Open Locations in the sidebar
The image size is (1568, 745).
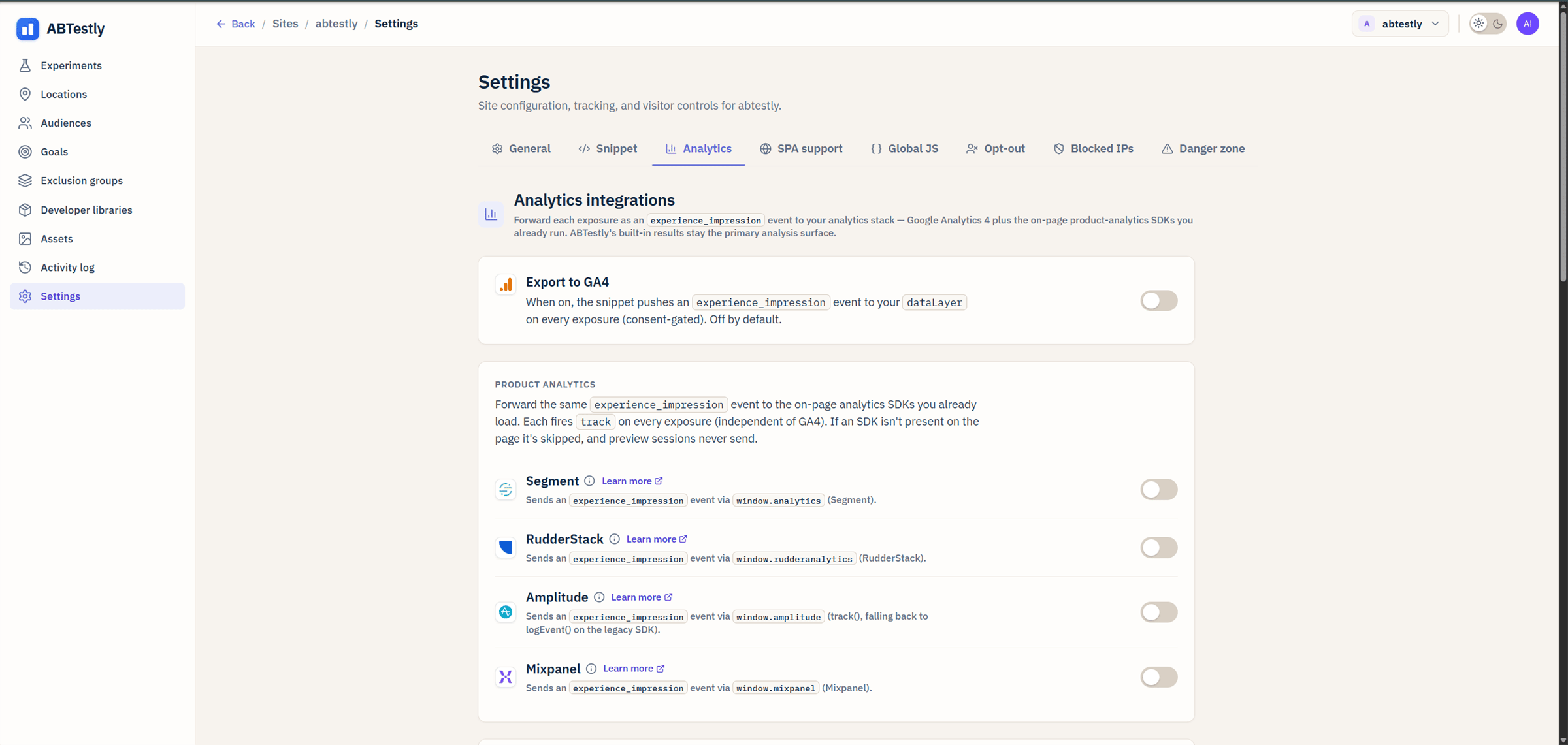click(97, 94)
